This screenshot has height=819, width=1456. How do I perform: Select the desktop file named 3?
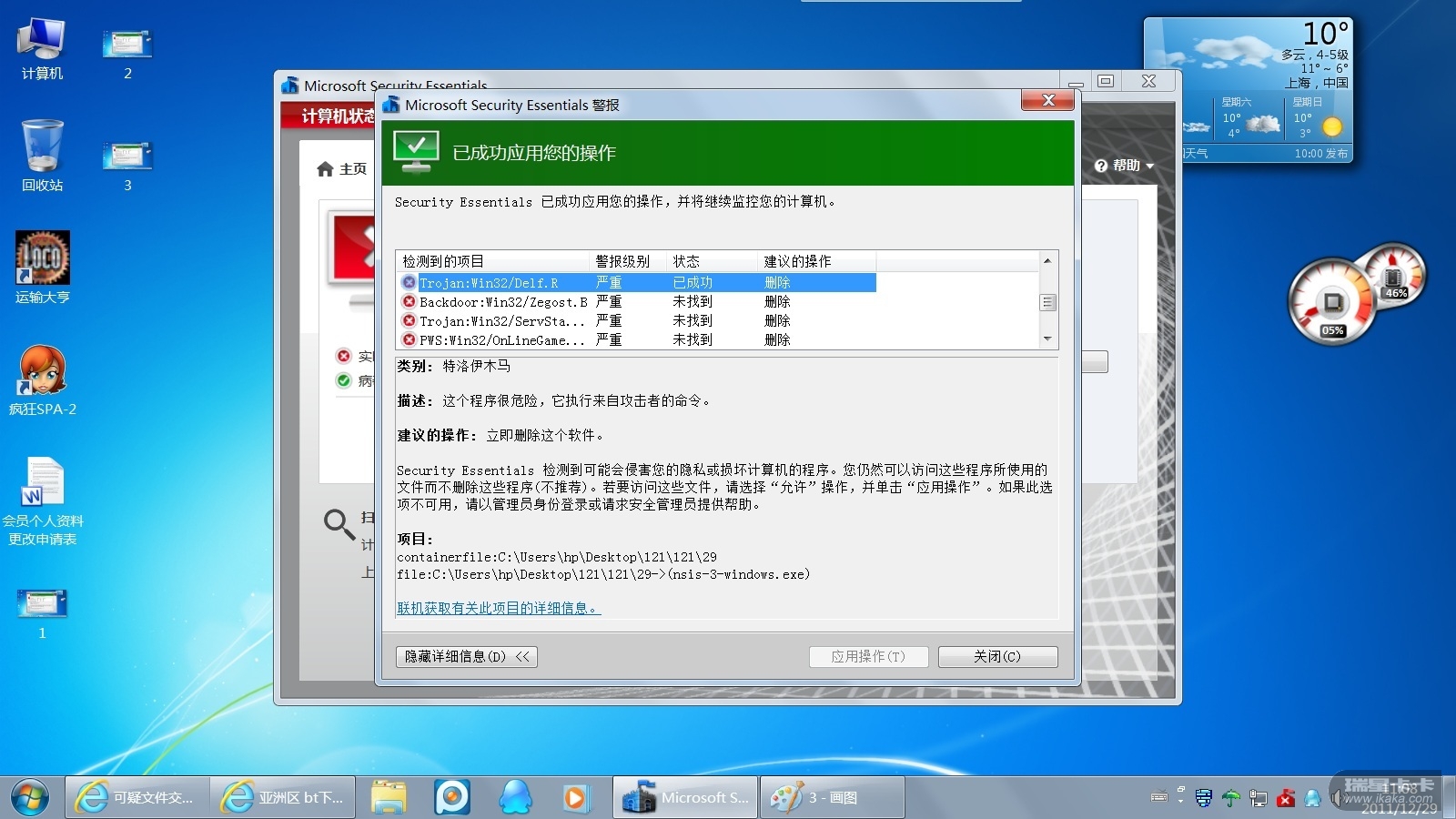(127, 165)
